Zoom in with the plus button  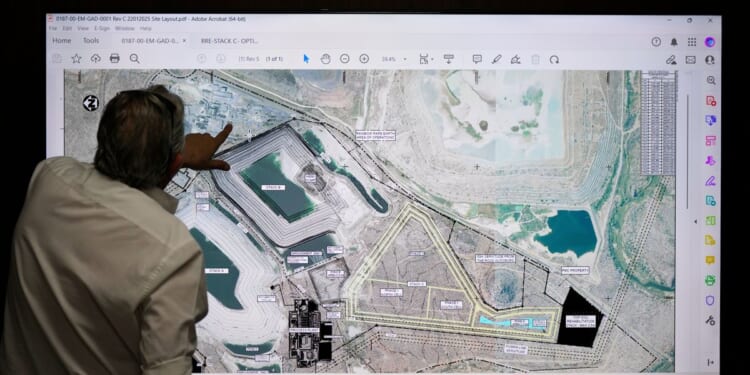364,59
